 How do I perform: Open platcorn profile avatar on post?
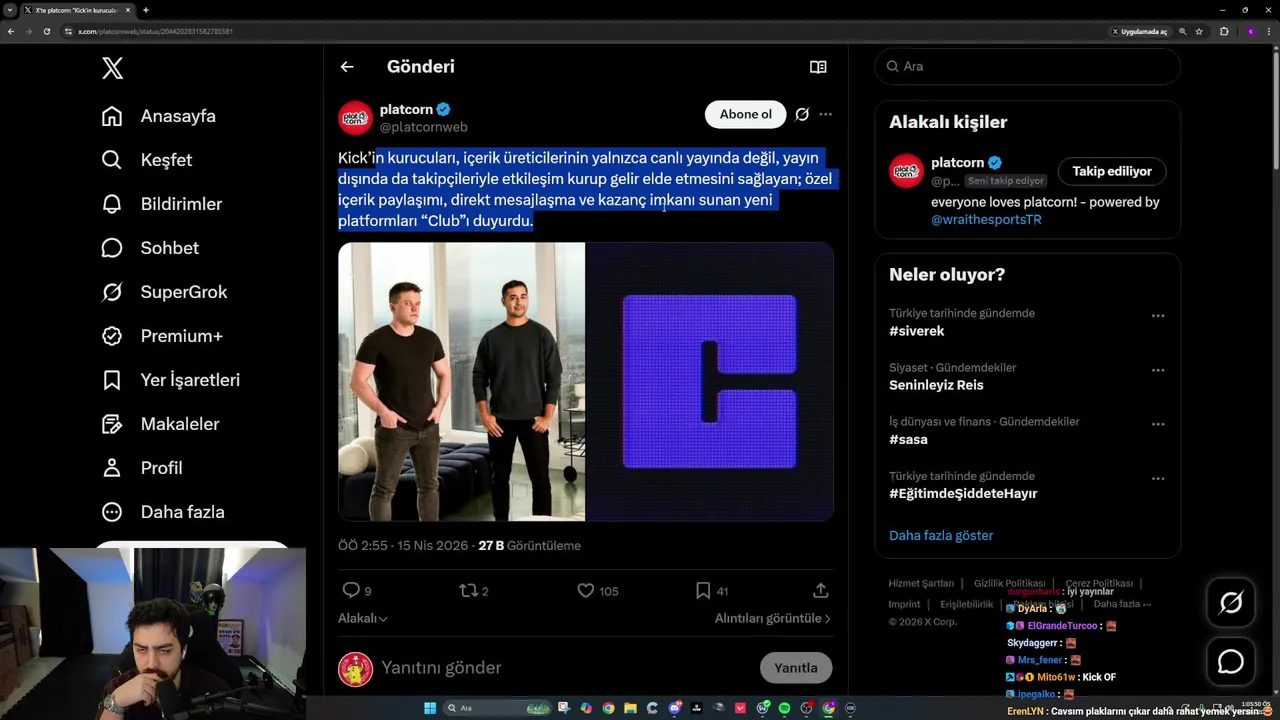[x=355, y=118]
